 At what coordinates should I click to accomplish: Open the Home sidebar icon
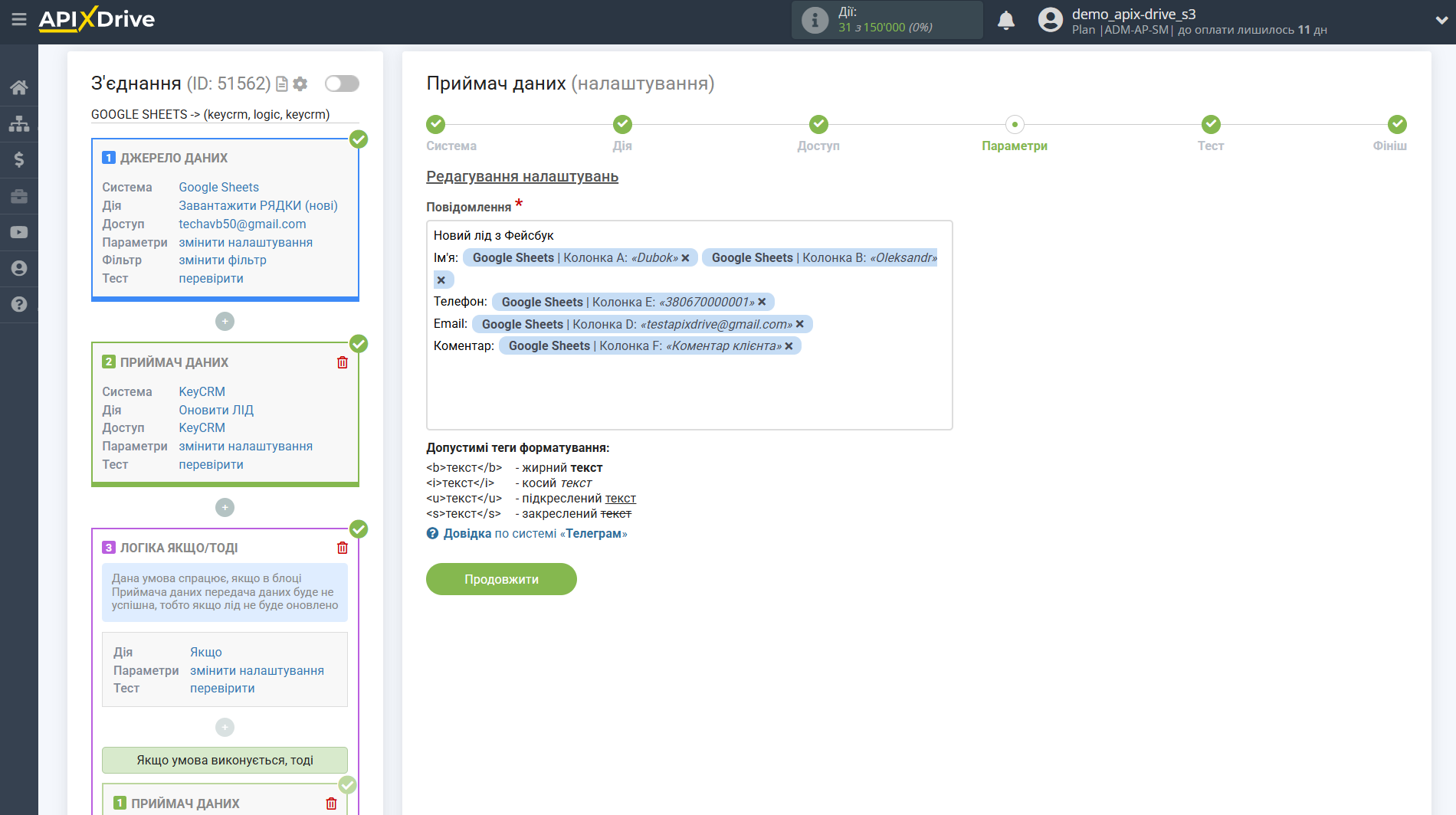[19, 87]
